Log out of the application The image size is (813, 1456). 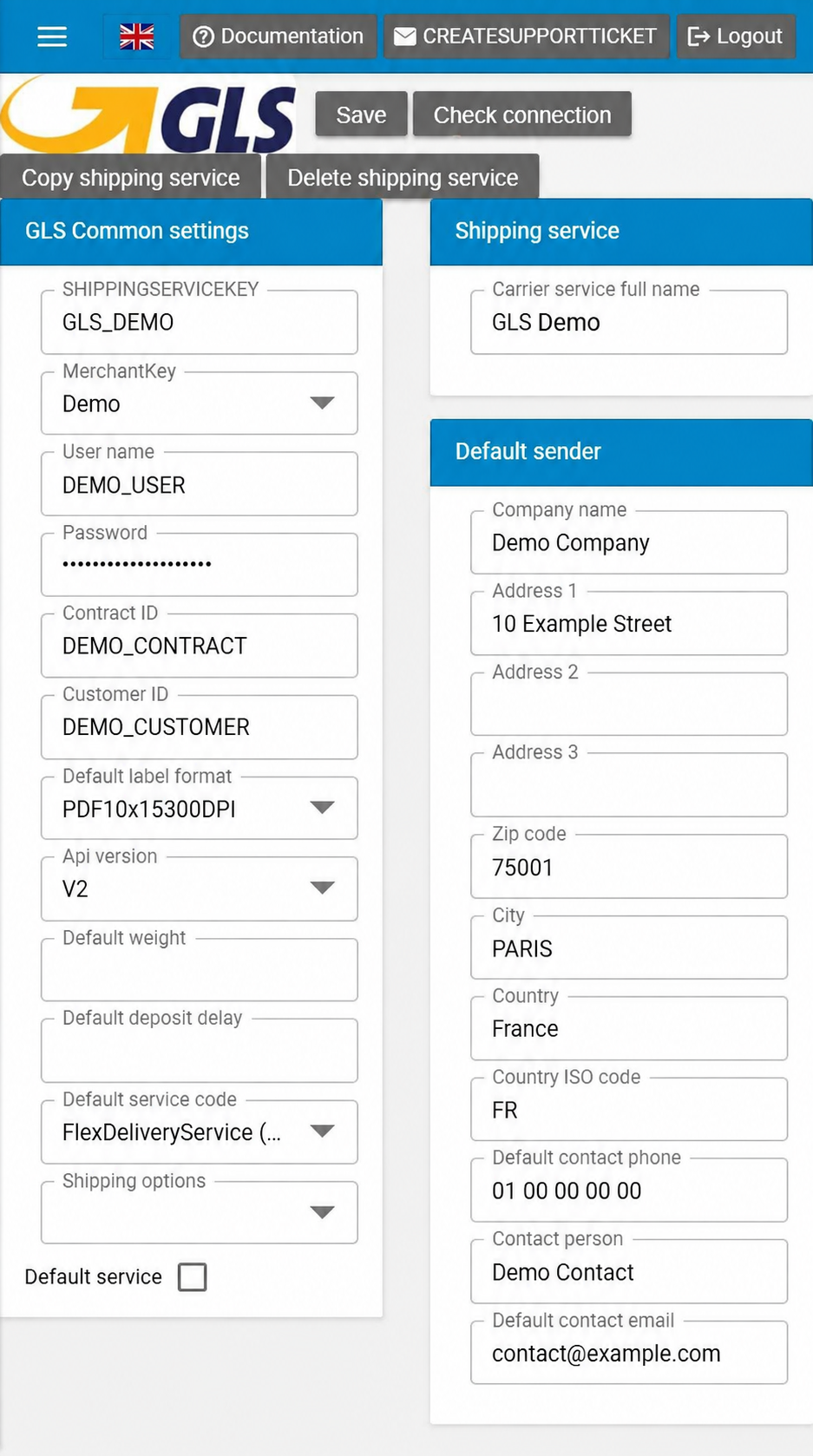[x=736, y=36]
